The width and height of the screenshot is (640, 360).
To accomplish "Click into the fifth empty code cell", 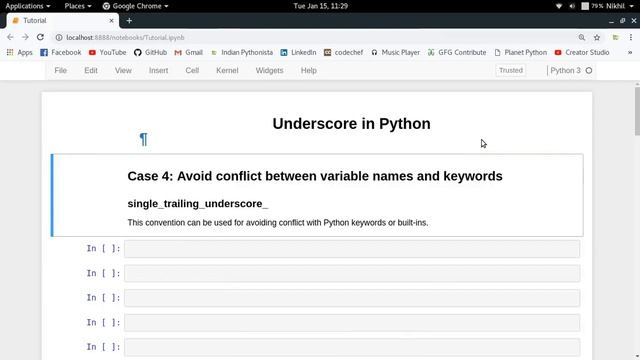I will (352, 347).
